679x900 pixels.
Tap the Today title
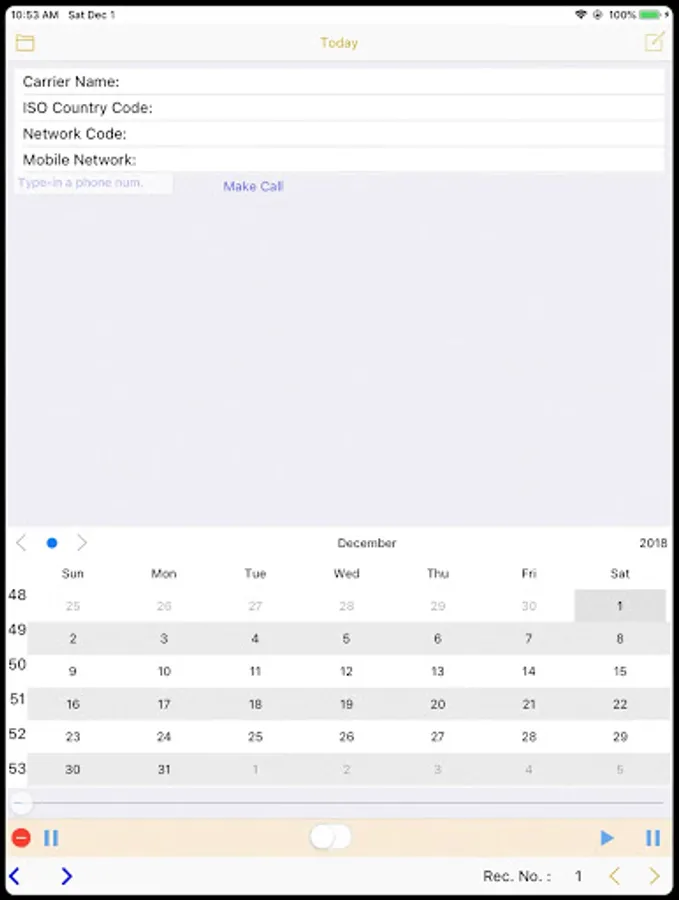click(x=339, y=43)
